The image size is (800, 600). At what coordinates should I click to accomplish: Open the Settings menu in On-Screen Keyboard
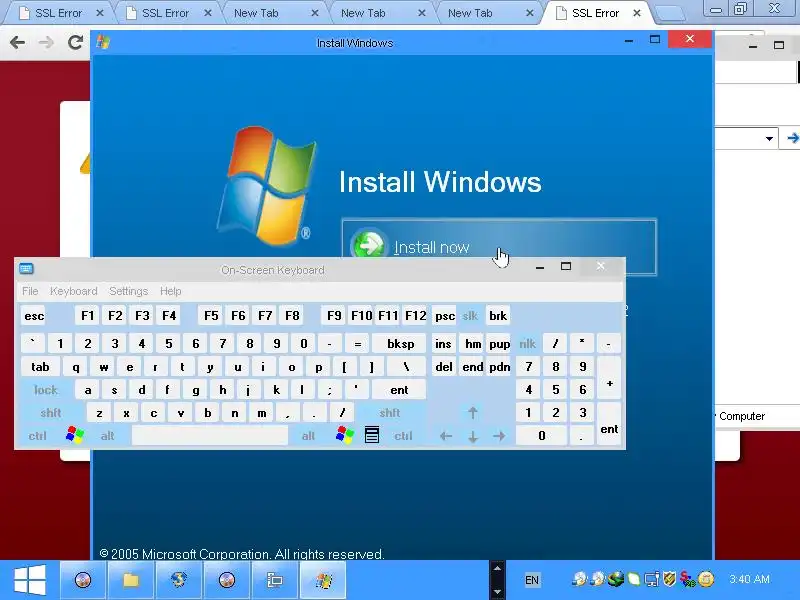pyautogui.click(x=129, y=291)
